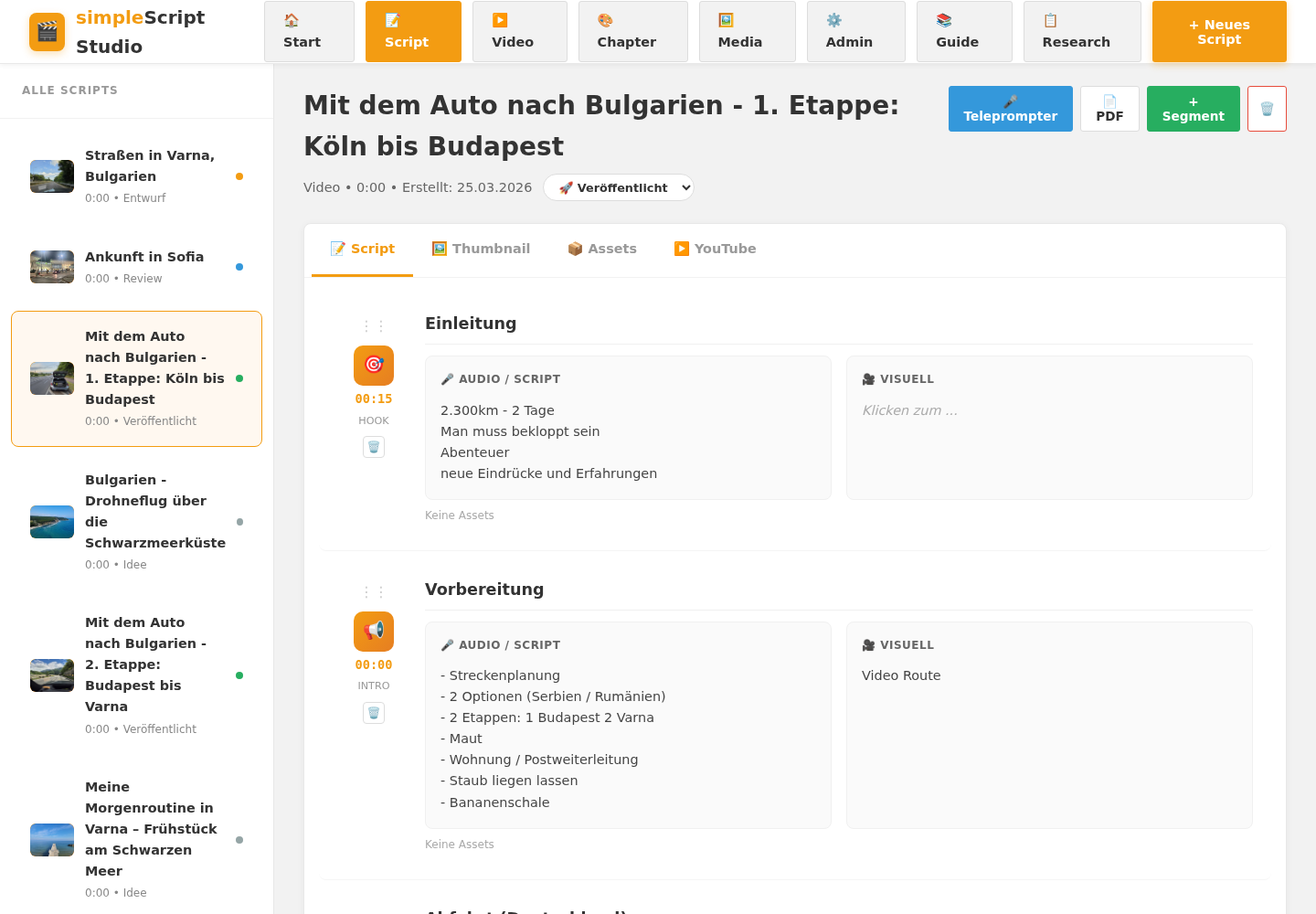This screenshot has height=914, width=1316.
Task: Open the status dropdown showing Veröffentlicht
Action: 619,187
